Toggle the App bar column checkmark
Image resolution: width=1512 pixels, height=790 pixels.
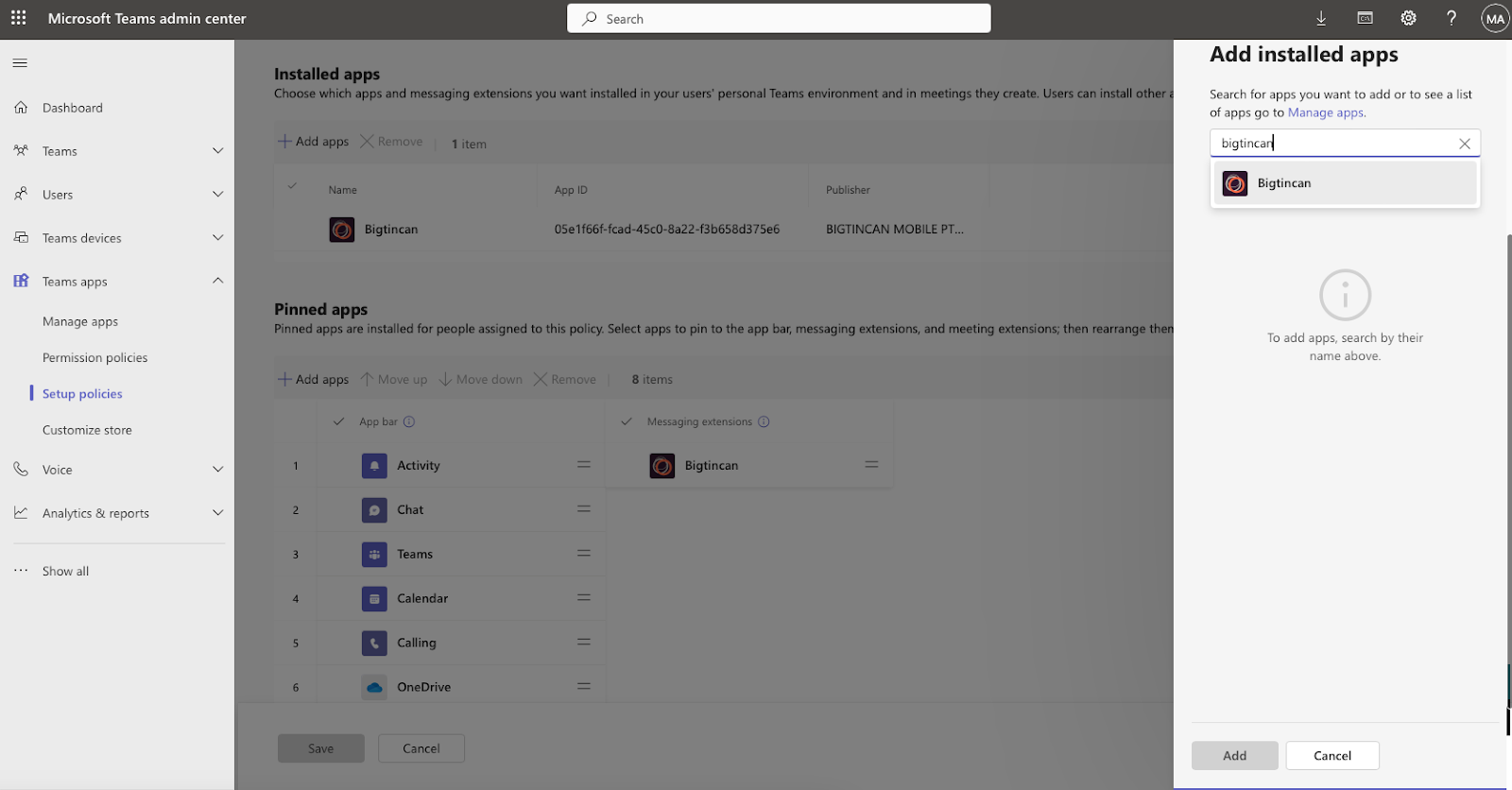(x=338, y=421)
